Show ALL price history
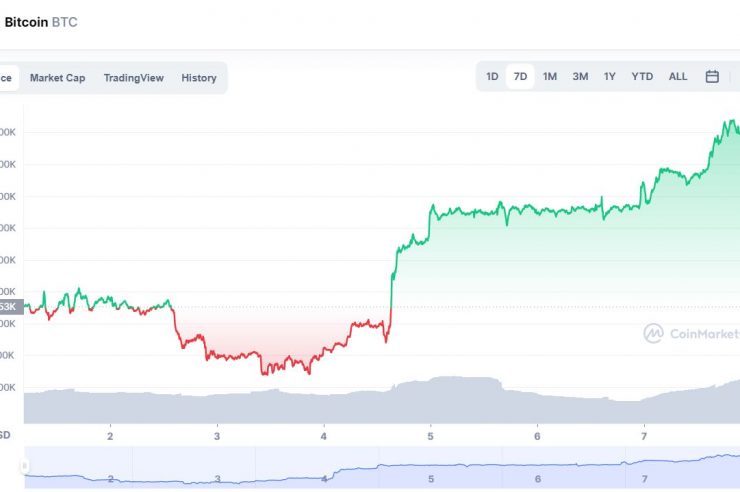This screenshot has height=492, width=740. (x=678, y=77)
